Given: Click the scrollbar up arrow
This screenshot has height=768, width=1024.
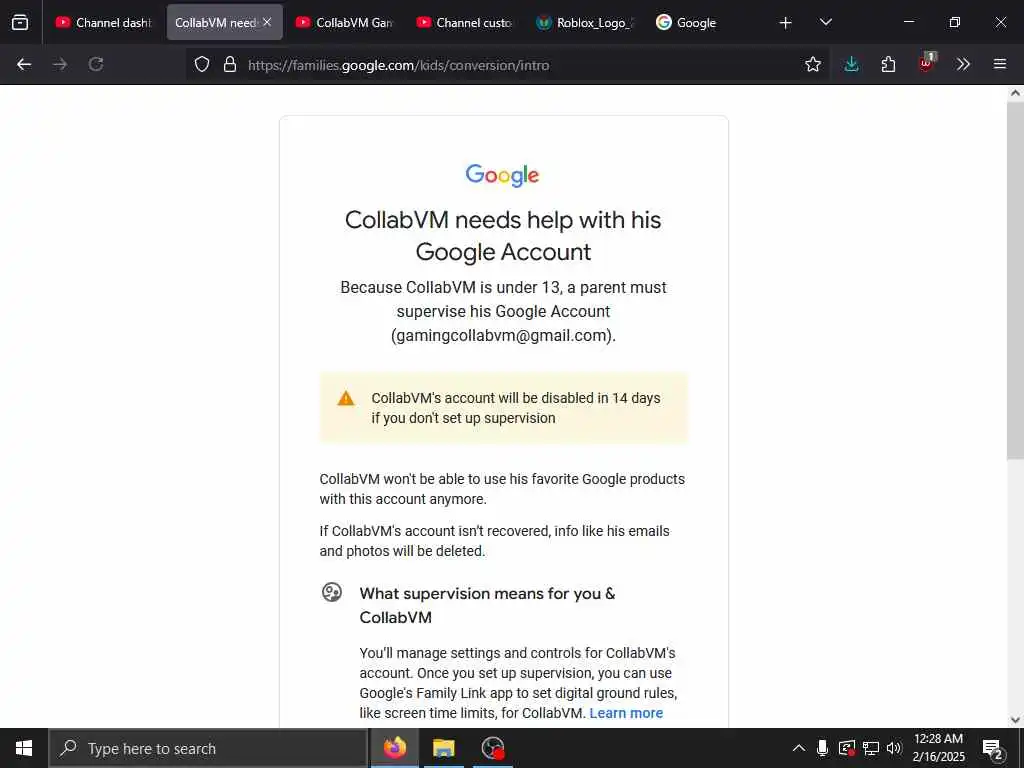Looking at the screenshot, I should click(1015, 93).
